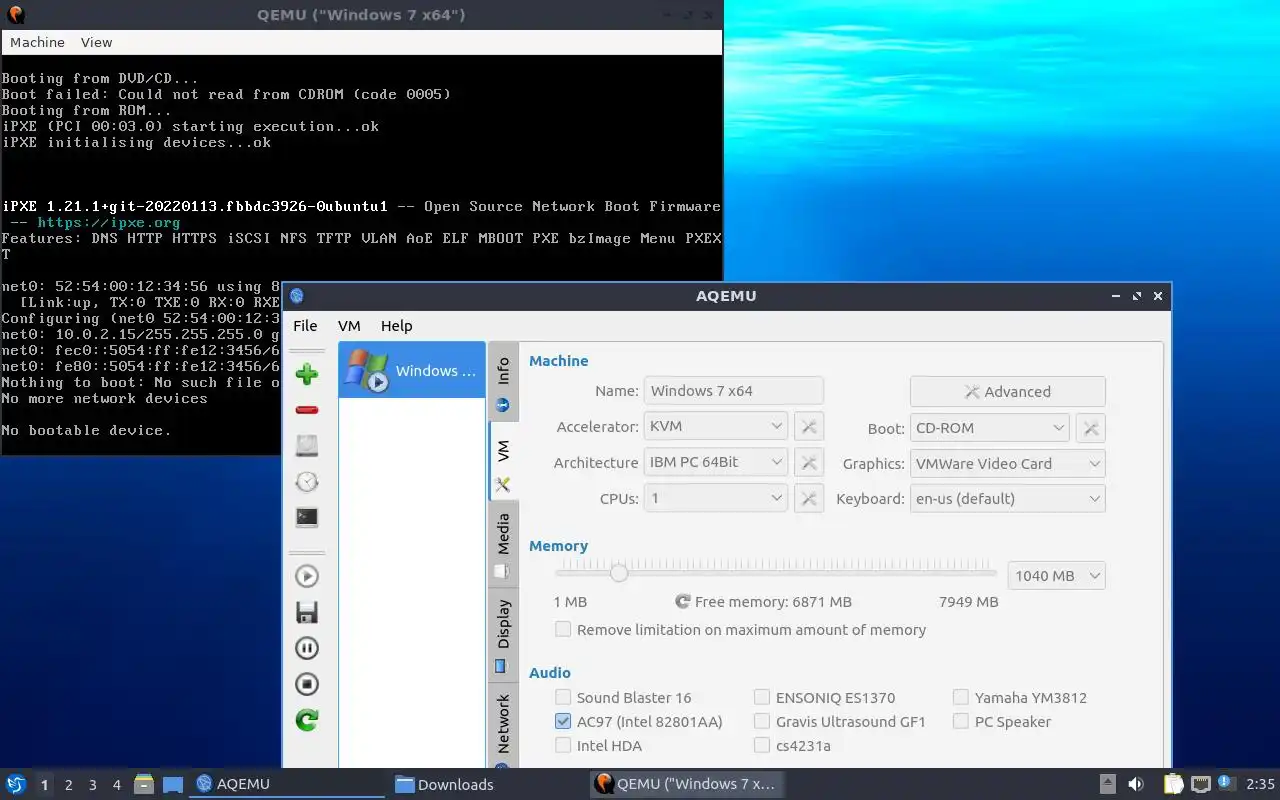Open the QEMU console terminal icon
The image size is (1280, 800).
click(307, 518)
